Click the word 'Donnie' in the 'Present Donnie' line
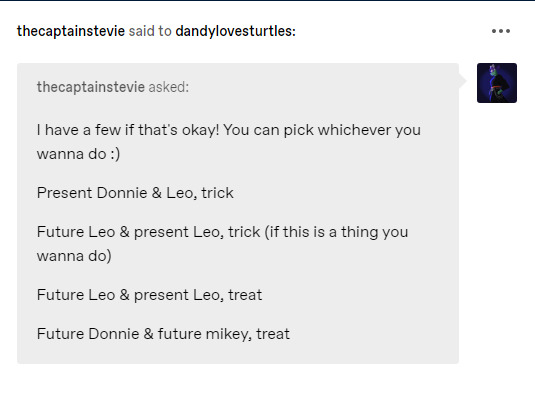 pyautogui.click(x=122, y=193)
